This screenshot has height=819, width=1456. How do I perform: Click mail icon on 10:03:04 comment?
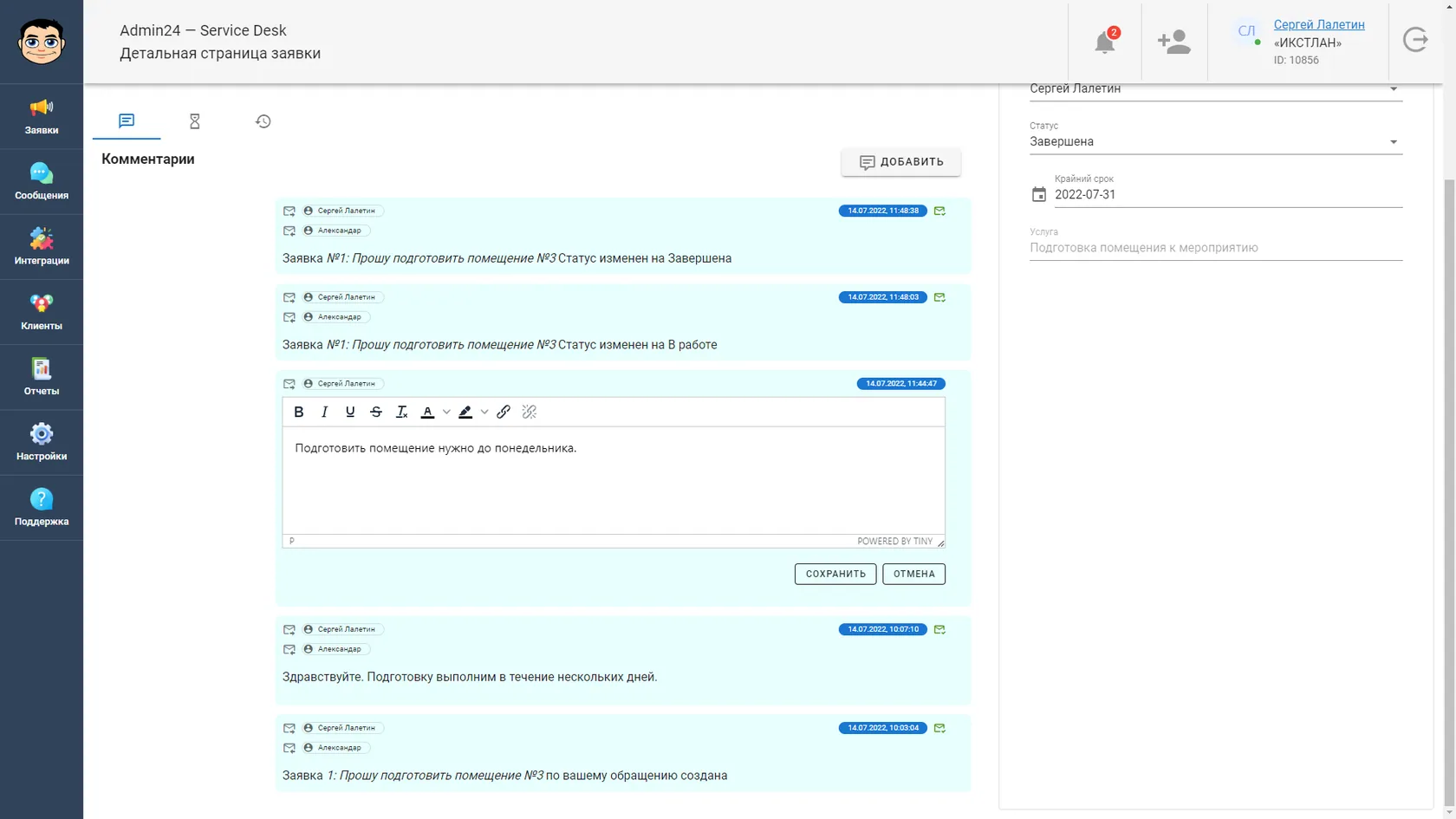point(939,728)
